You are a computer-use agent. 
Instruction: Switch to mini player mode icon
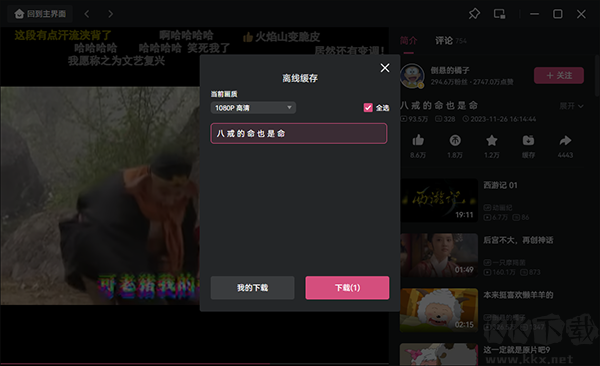(x=499, y=14)
